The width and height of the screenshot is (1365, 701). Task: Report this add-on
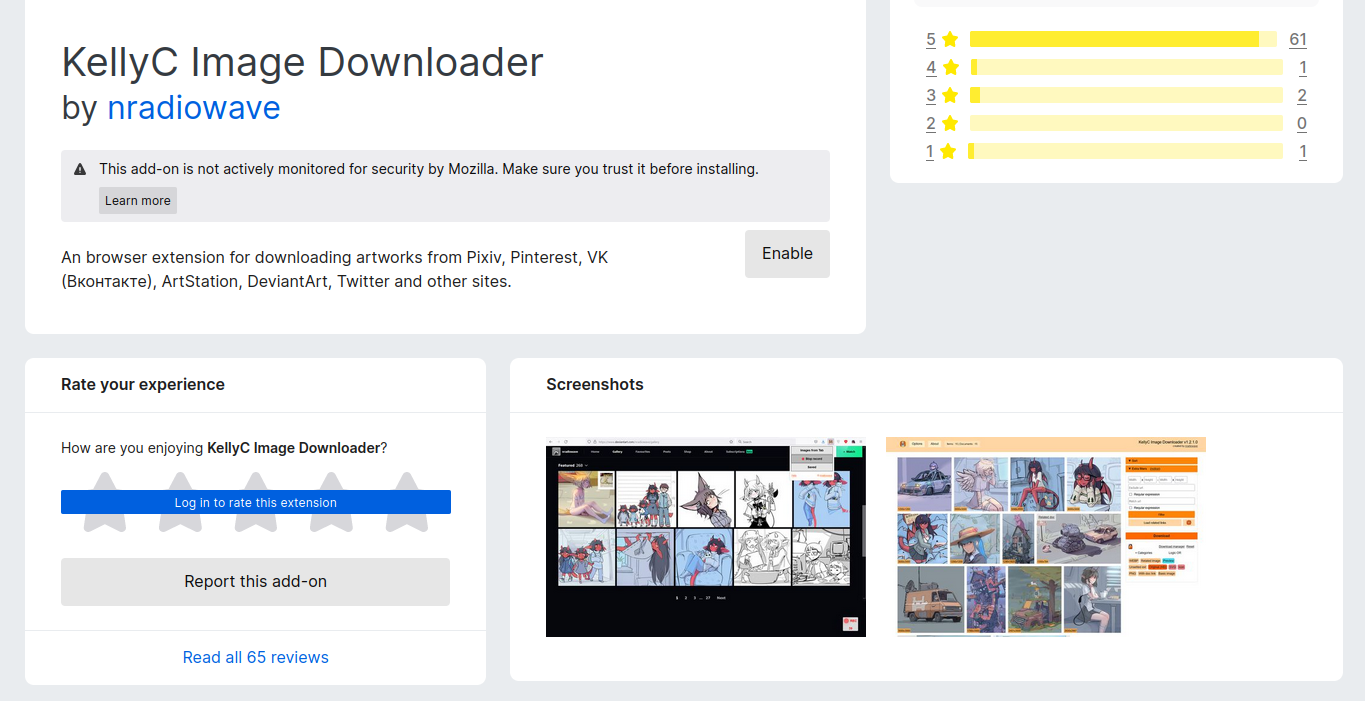coord(255,582)
